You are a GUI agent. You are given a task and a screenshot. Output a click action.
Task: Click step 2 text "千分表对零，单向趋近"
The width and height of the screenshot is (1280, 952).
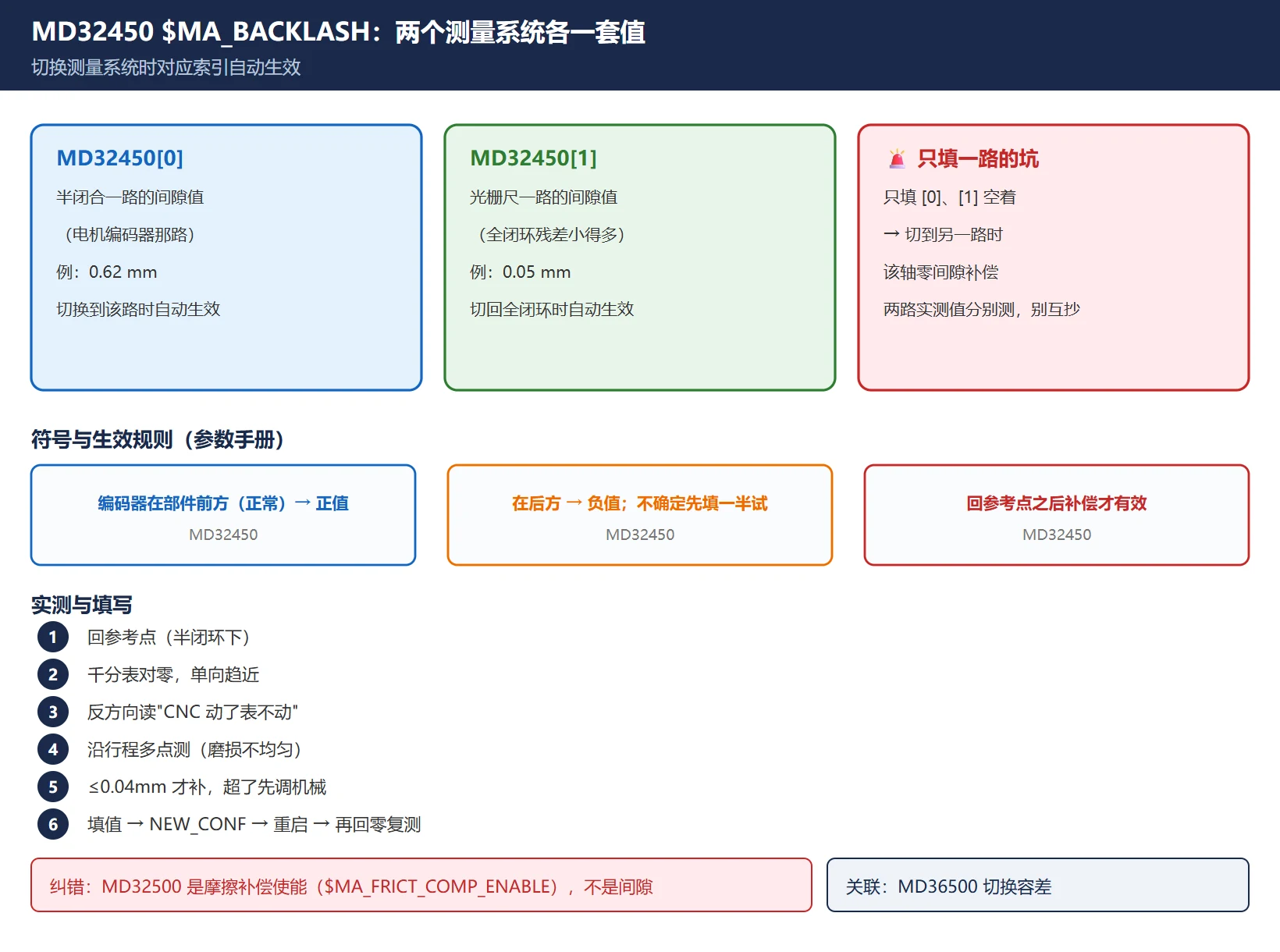(173, 675)
